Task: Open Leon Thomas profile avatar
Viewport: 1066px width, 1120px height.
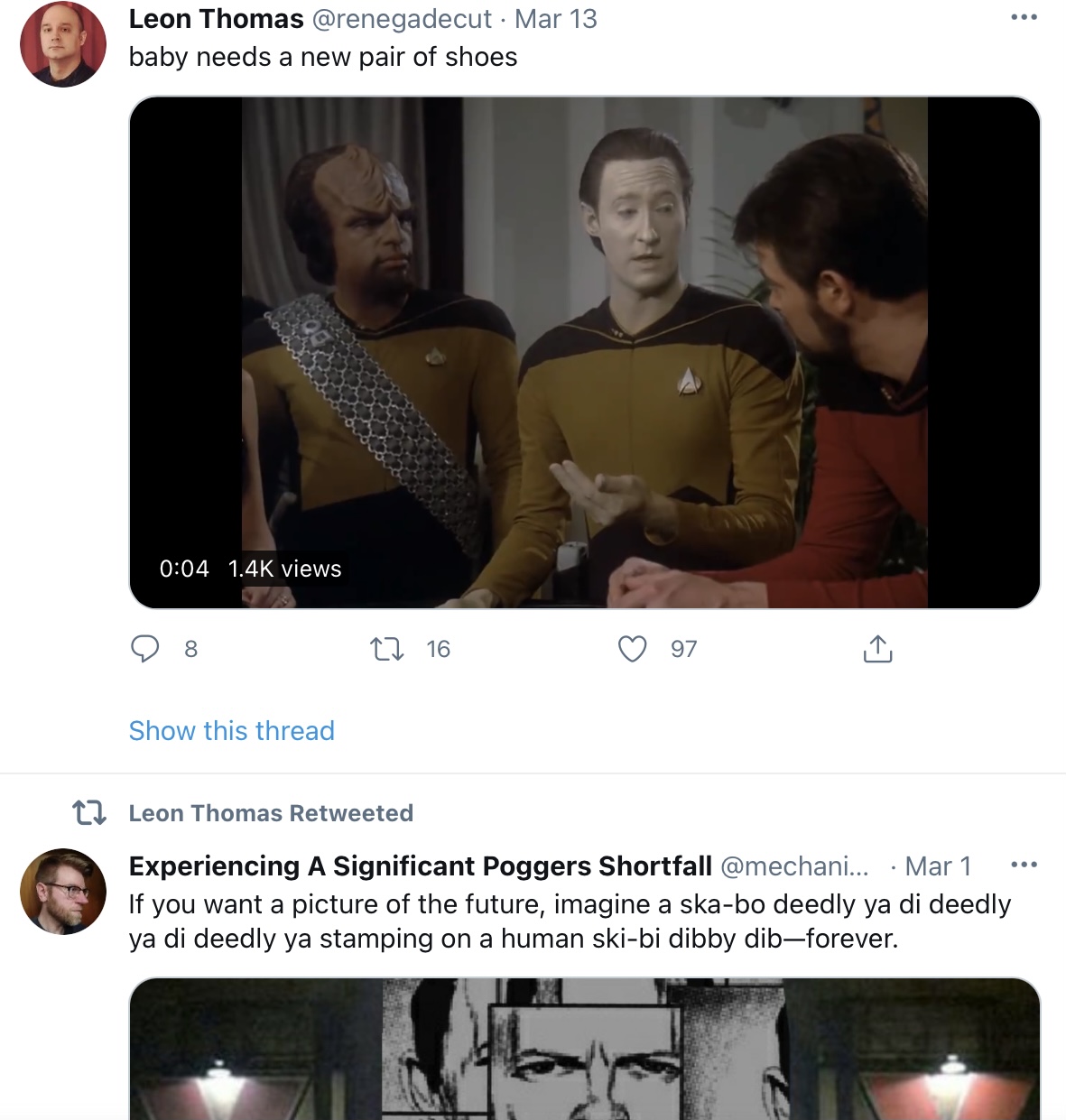Action: (63, 44)
